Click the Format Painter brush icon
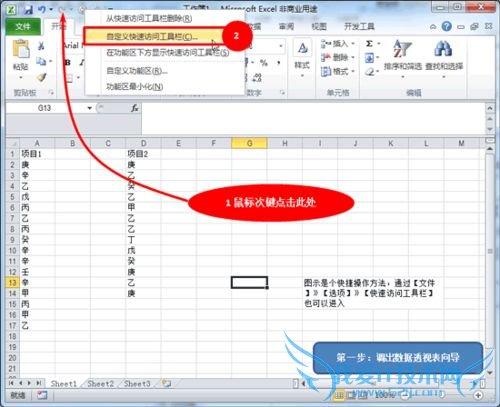Viewport: 500px width, 407px height. tap(41, 77)
